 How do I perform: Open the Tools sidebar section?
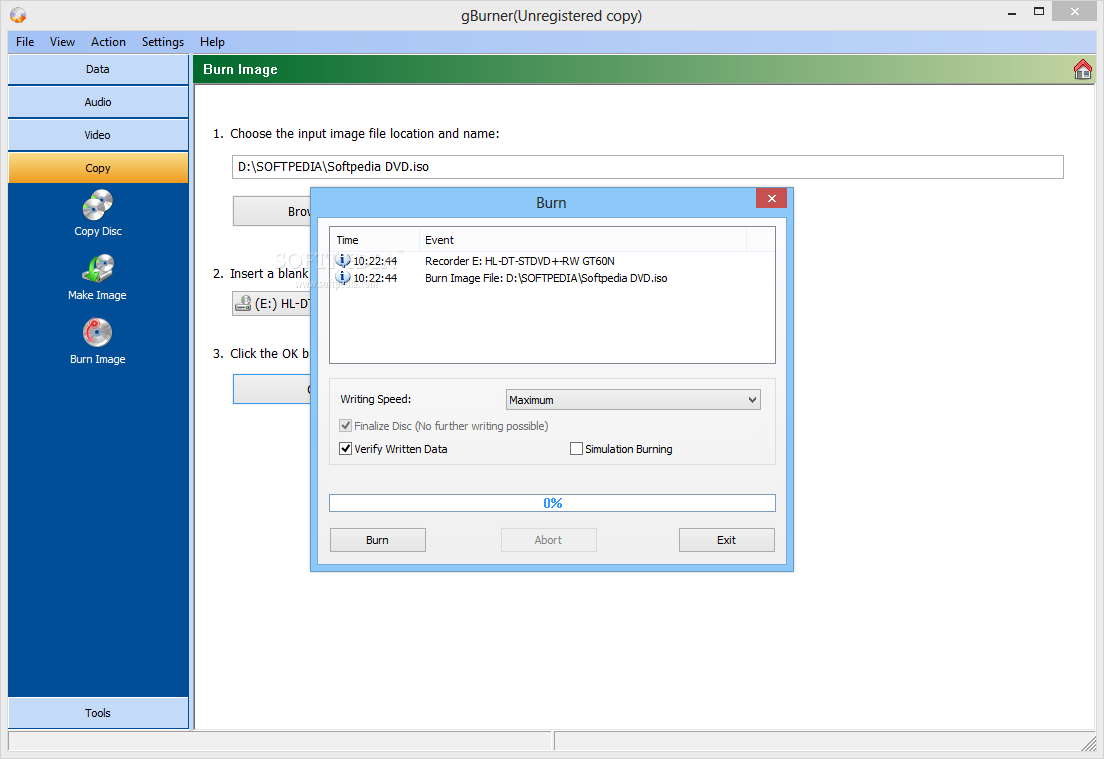(98, 713)
